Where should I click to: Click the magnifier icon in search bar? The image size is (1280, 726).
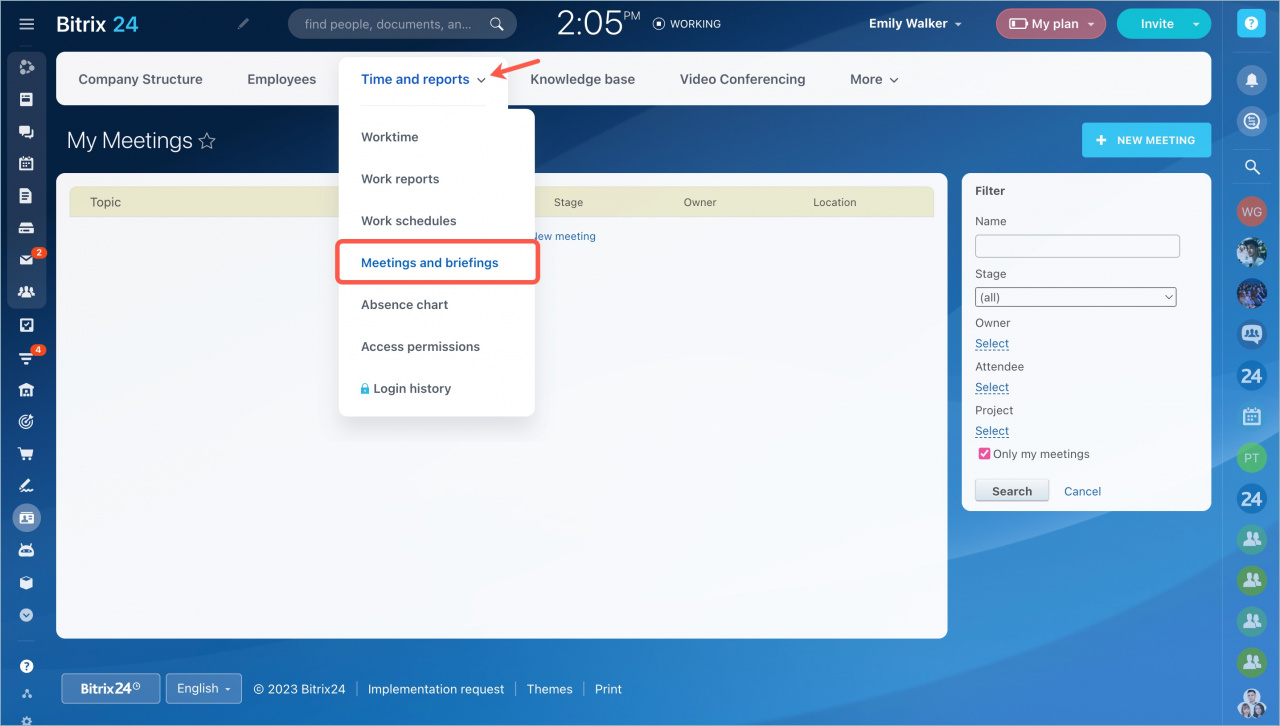tap(496, 24)
